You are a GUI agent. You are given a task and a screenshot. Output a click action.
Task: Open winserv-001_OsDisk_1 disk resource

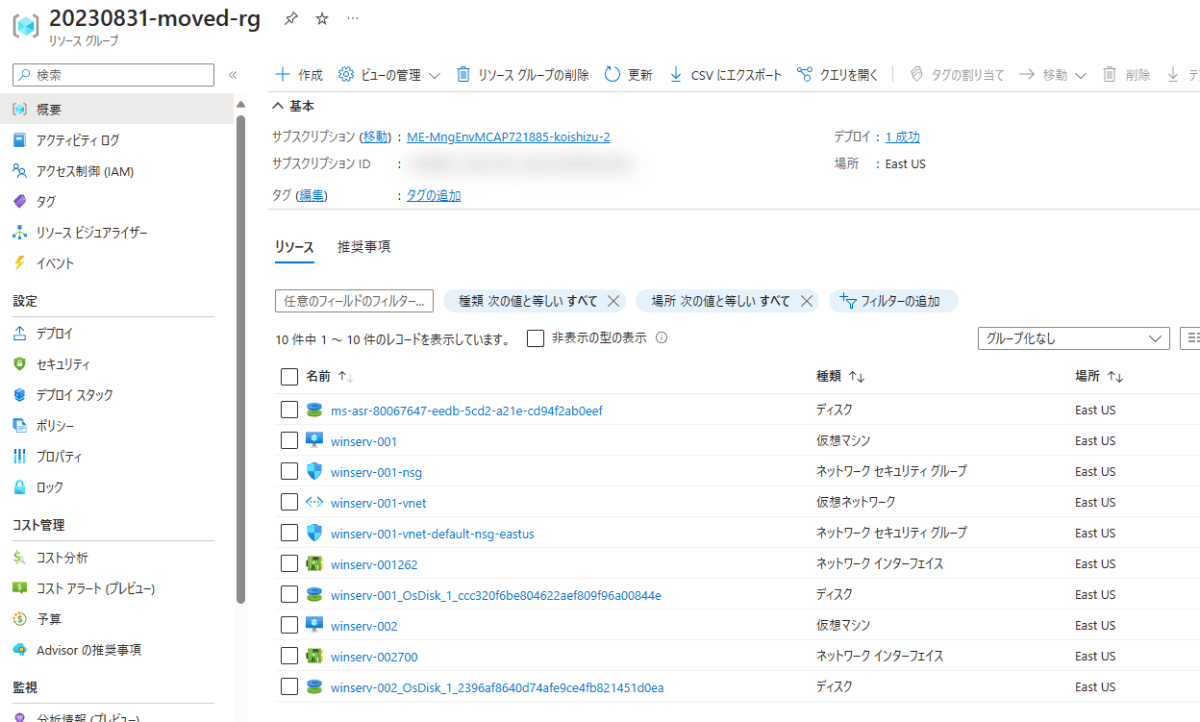[x=495, y=595]
